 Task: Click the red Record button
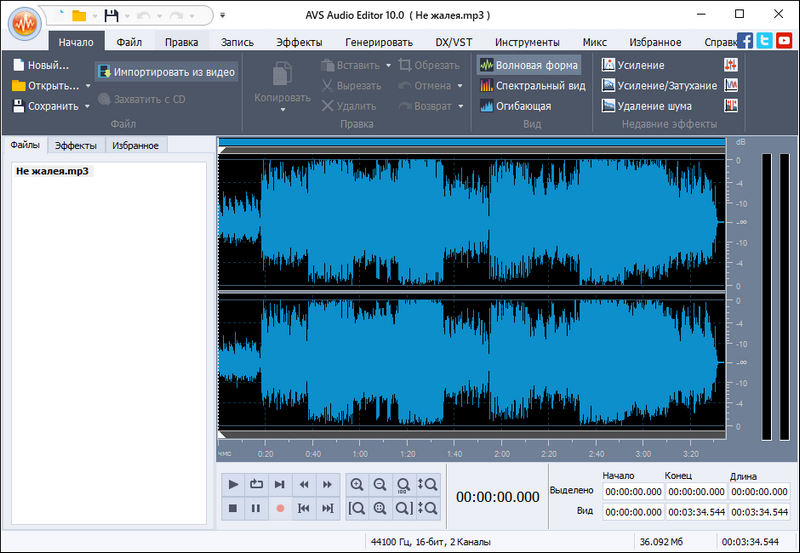[280, 508]
